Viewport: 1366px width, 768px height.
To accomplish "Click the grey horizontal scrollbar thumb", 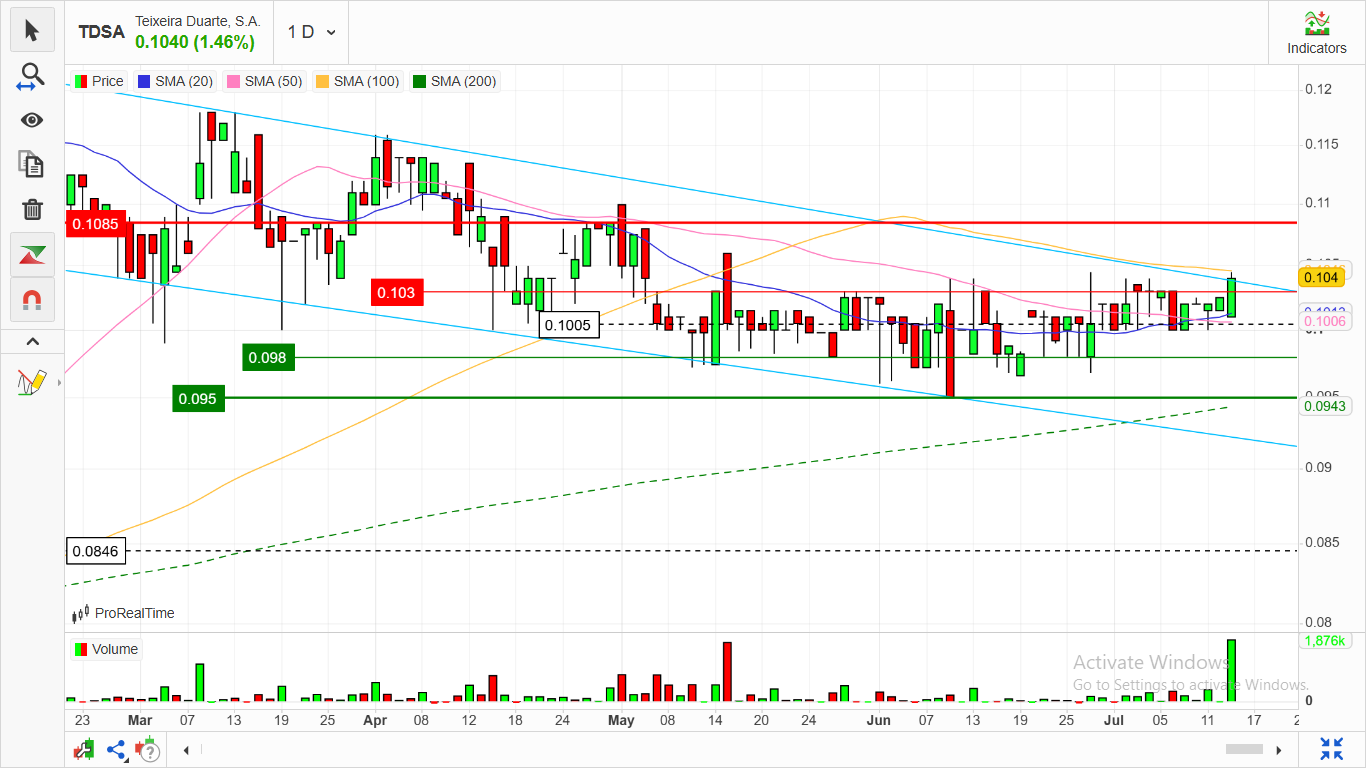I will 1245,749.
